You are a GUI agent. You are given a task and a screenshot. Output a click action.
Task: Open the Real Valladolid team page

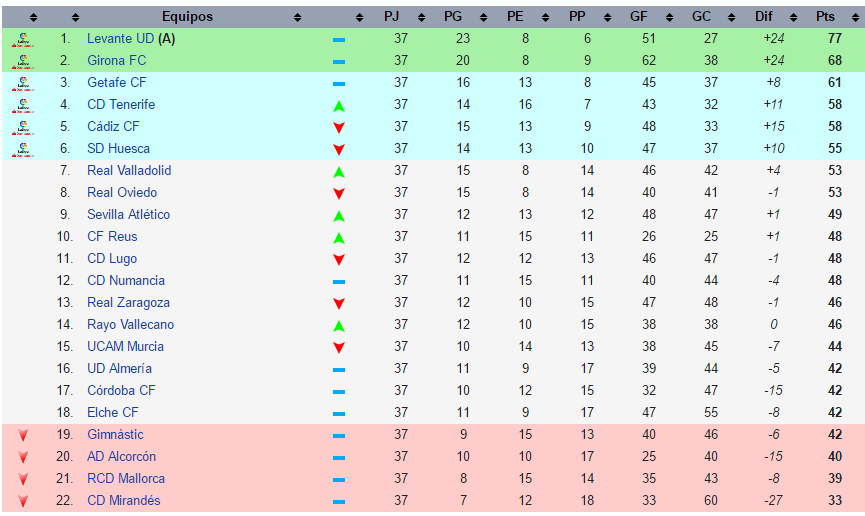pos(129,171)
